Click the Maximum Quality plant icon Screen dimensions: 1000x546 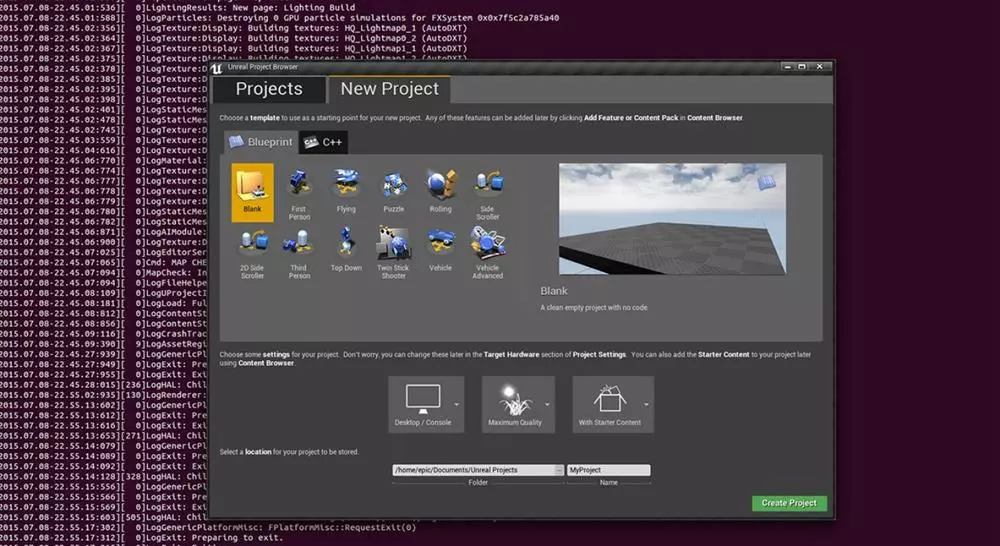(513, 400)
